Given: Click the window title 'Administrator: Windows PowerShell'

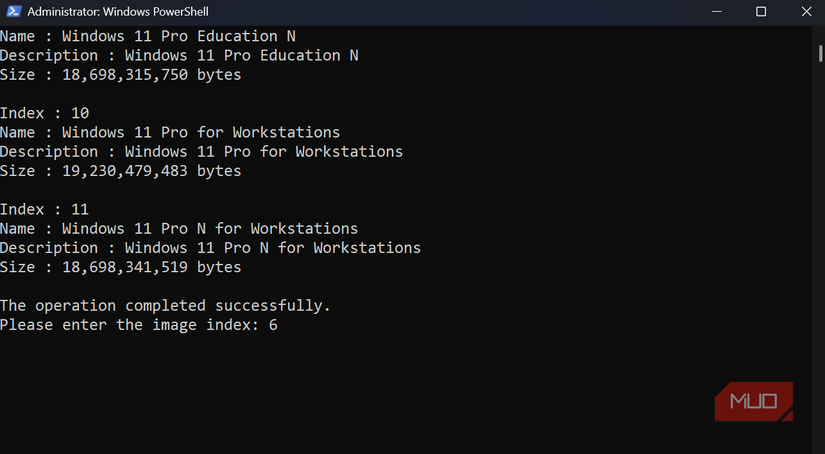Looking at the screenshot, I should click(x=118, y=12).
